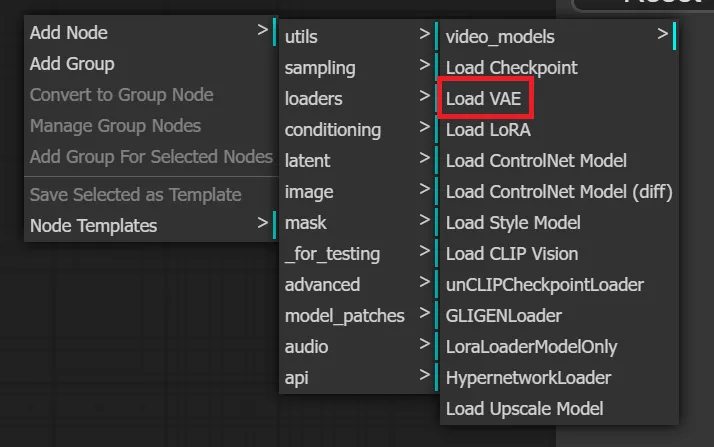The width and height of the screenshot is (714, 447).
Task: Open the _for_testing category
Action: tap(356, 254)
